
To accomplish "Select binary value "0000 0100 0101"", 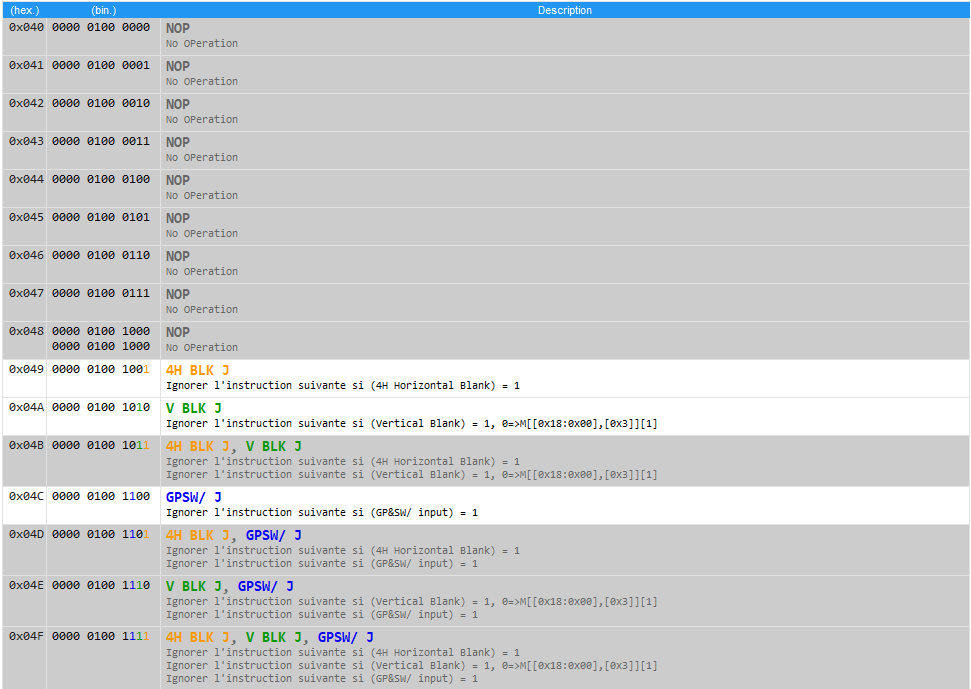I will point(101,217).
